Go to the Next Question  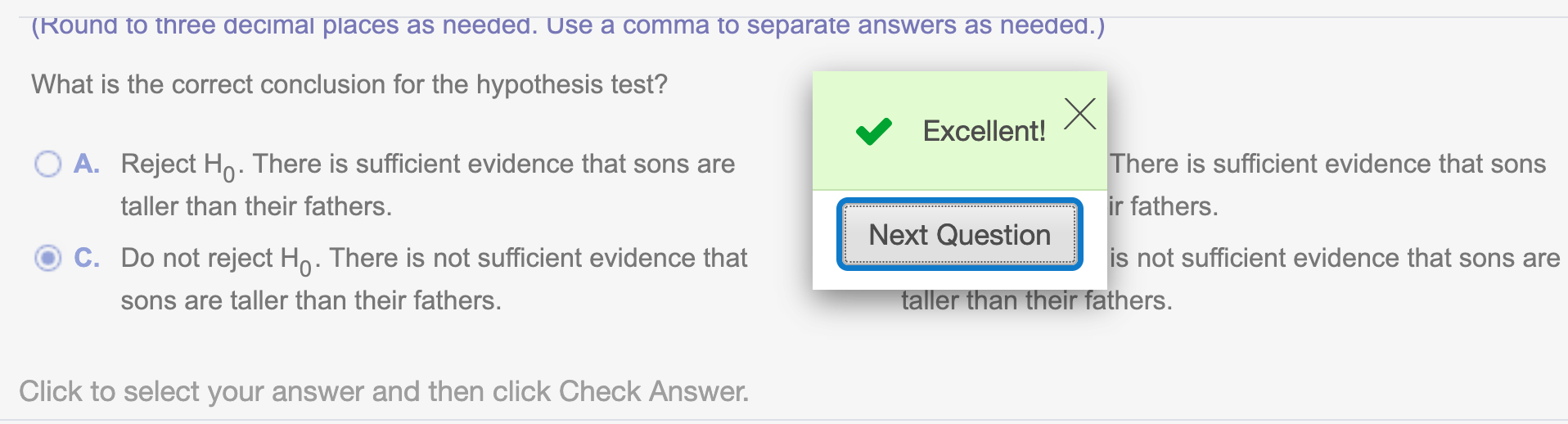click(x=959, y=235)
